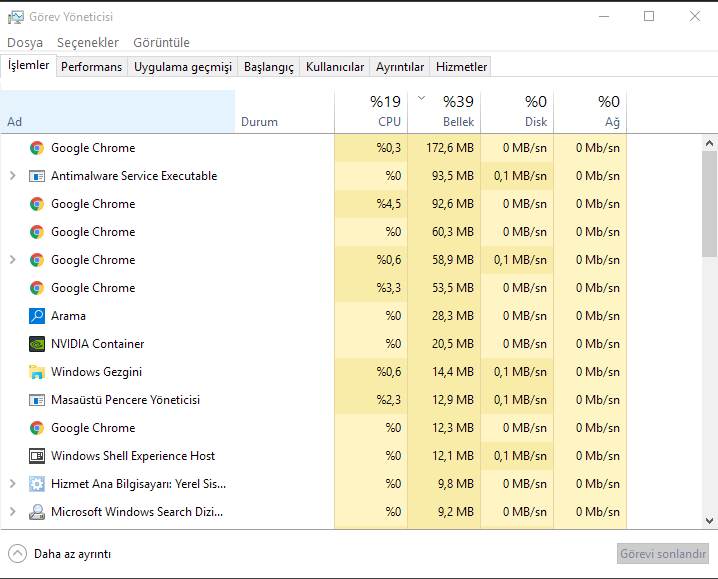Open the Dosya menu
This screenshot has height=579, width=718.
click(x=25, y=43)
